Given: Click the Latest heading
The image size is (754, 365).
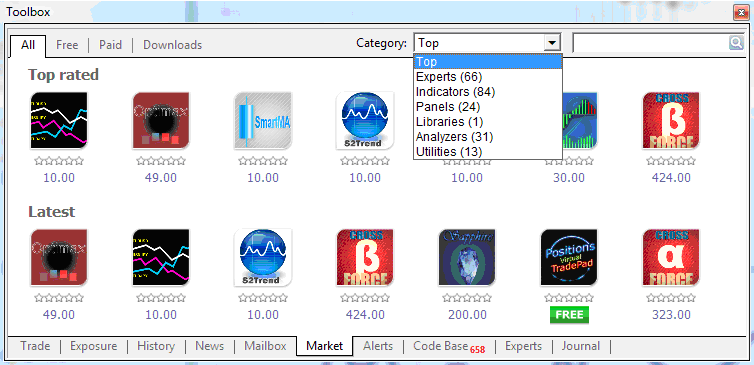Looking at the screenshot, I should point(51,212).
